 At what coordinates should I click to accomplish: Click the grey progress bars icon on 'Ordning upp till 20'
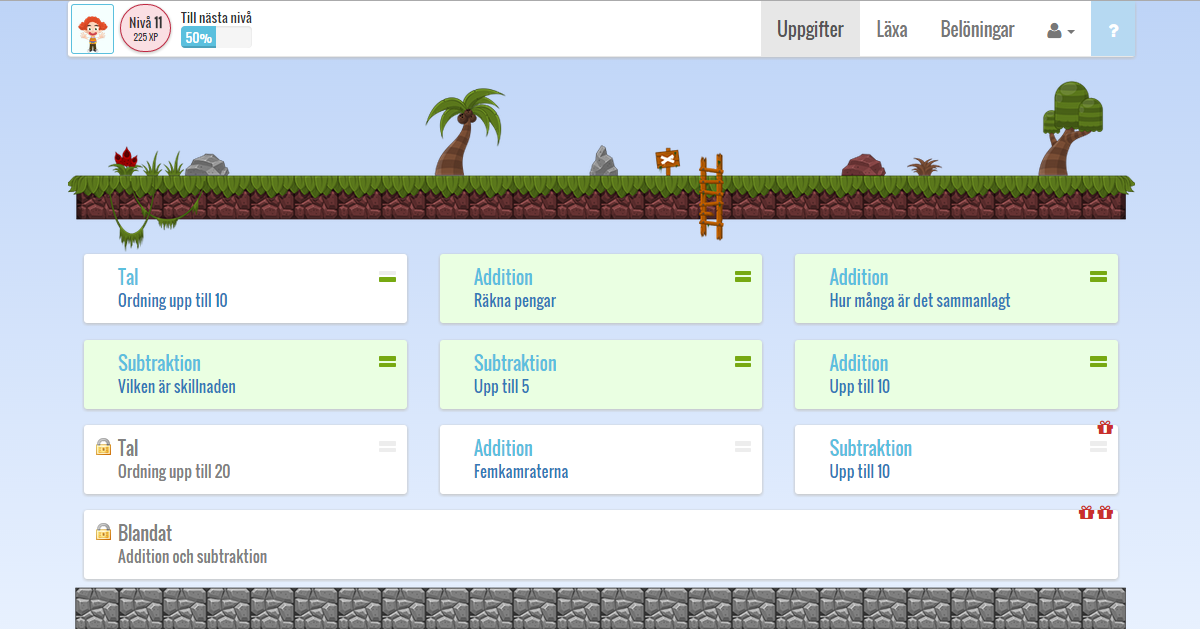click(x=388, y=447)
